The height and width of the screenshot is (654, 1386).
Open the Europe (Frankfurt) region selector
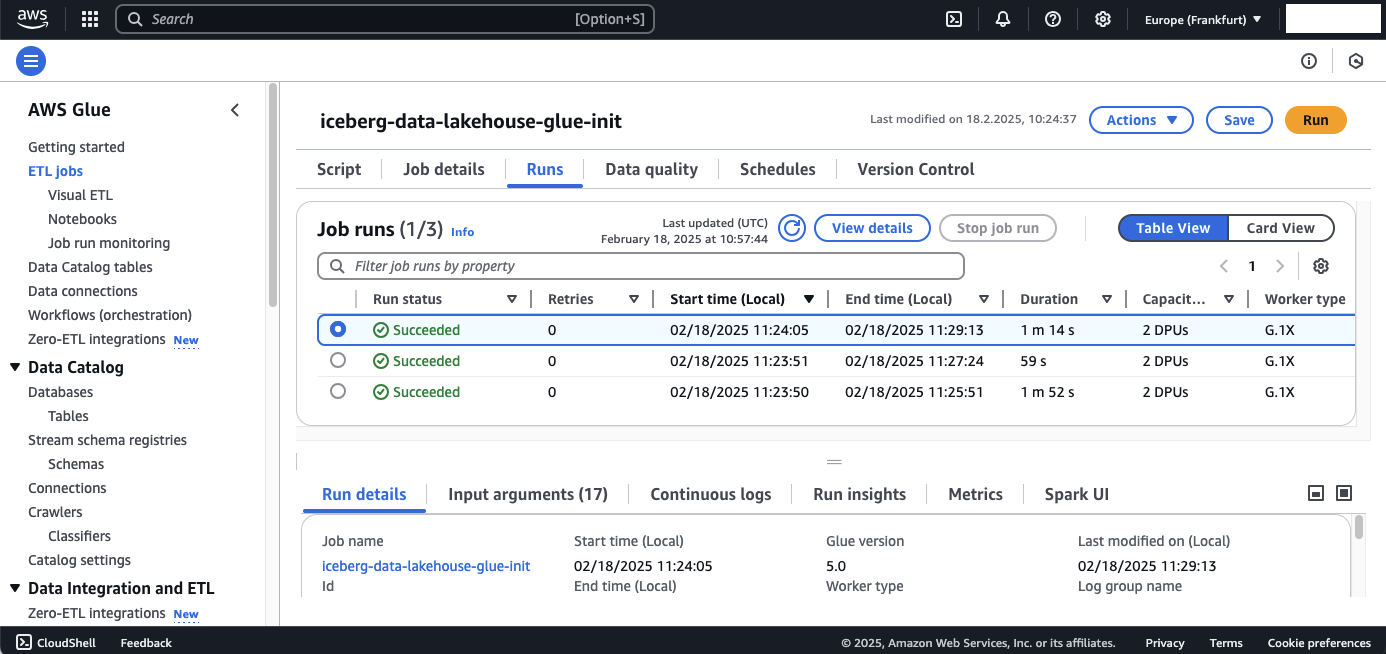1202,19
